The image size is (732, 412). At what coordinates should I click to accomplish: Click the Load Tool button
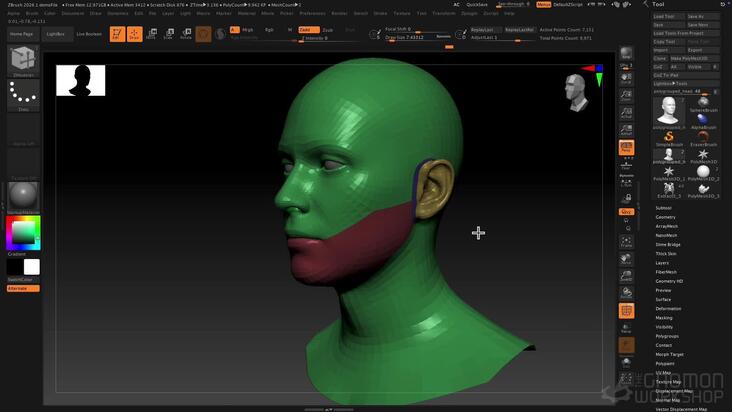669,16
